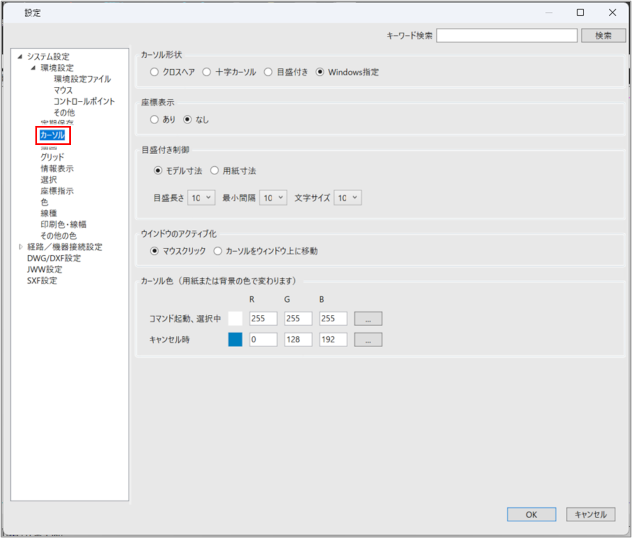Choose カーソルをウィンドウ上に移動 option

[217, 251]
